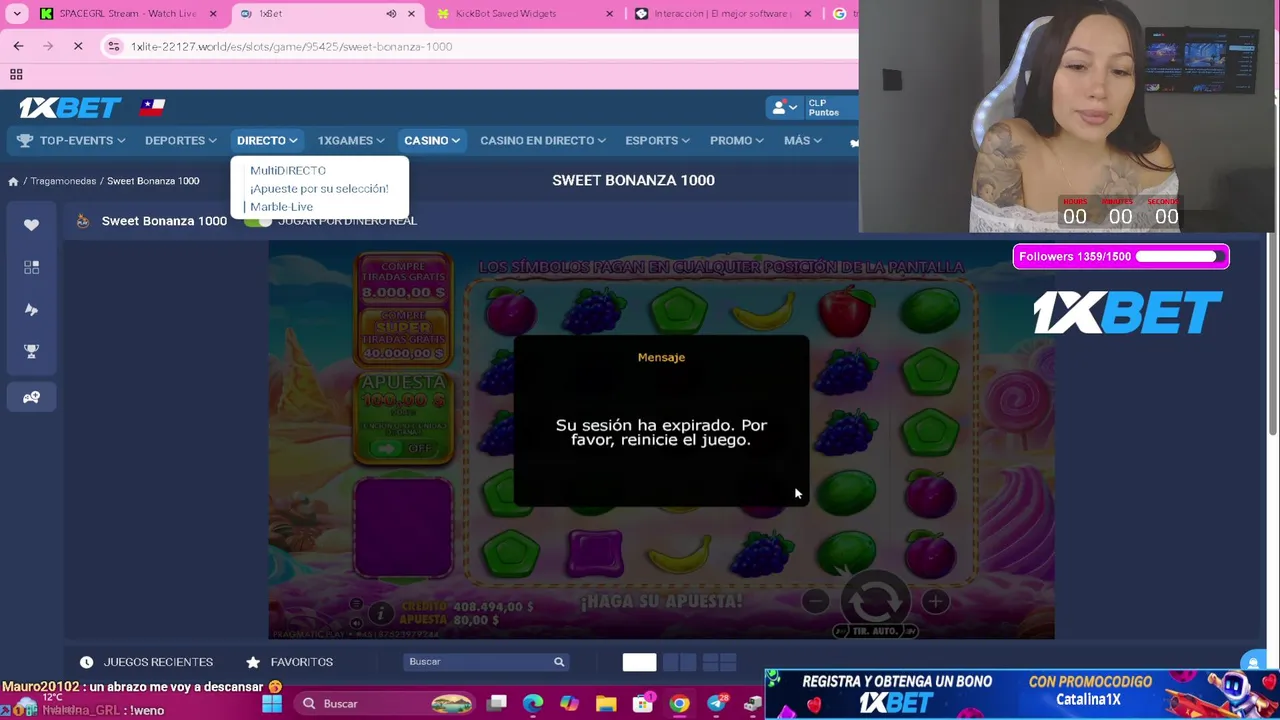Screen dimensions: 1280x720
Task: Click the Windows taskbar Buscar search box
Action: tap(385, 704)
